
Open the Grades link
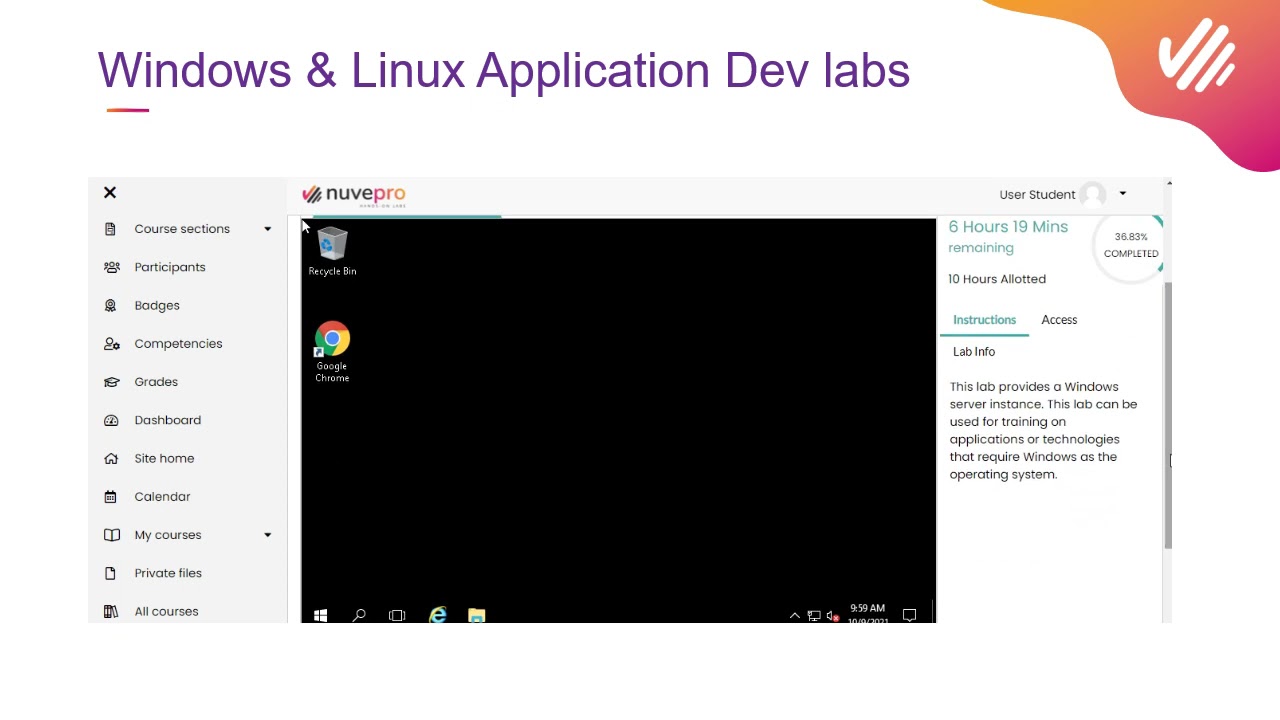(x=156, y=382)
